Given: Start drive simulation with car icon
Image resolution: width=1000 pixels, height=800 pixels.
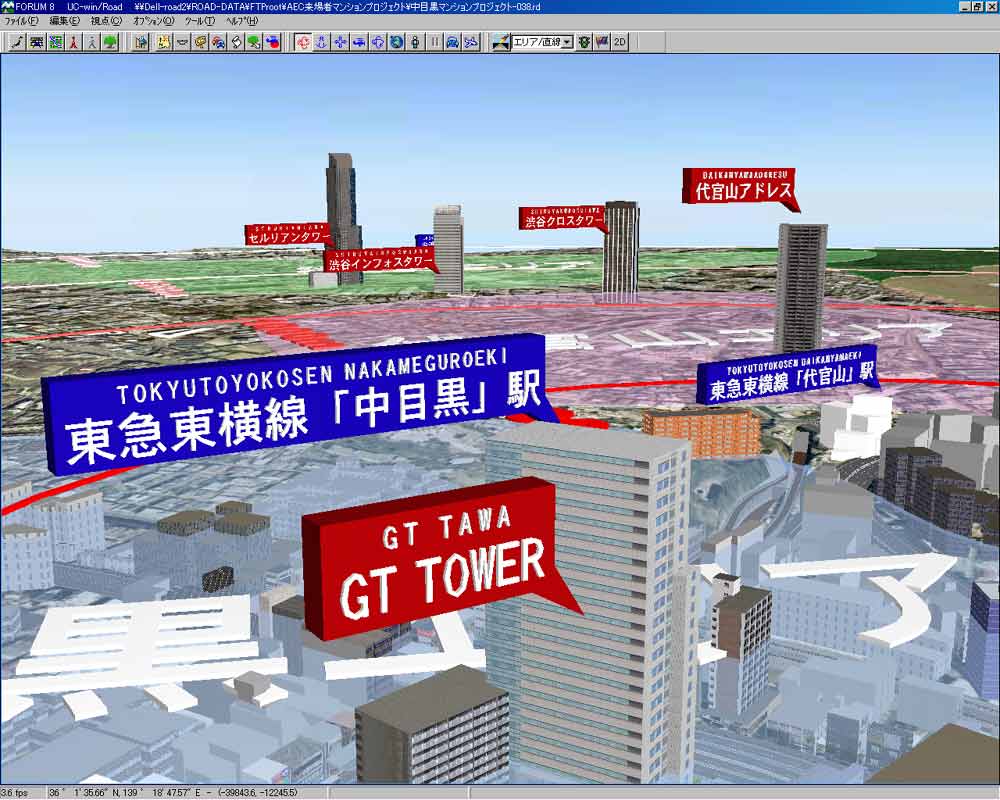Looking at the screenshot, I should 452,43.
